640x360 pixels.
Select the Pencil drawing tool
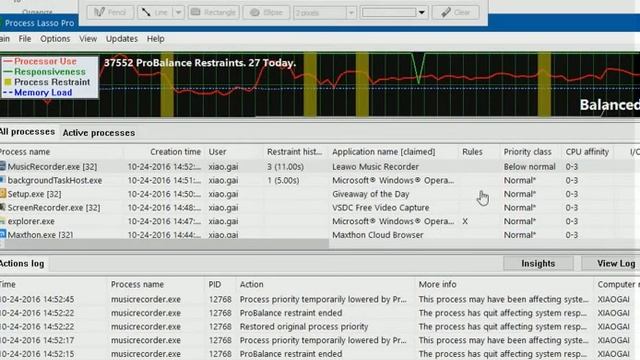[110, 12]
